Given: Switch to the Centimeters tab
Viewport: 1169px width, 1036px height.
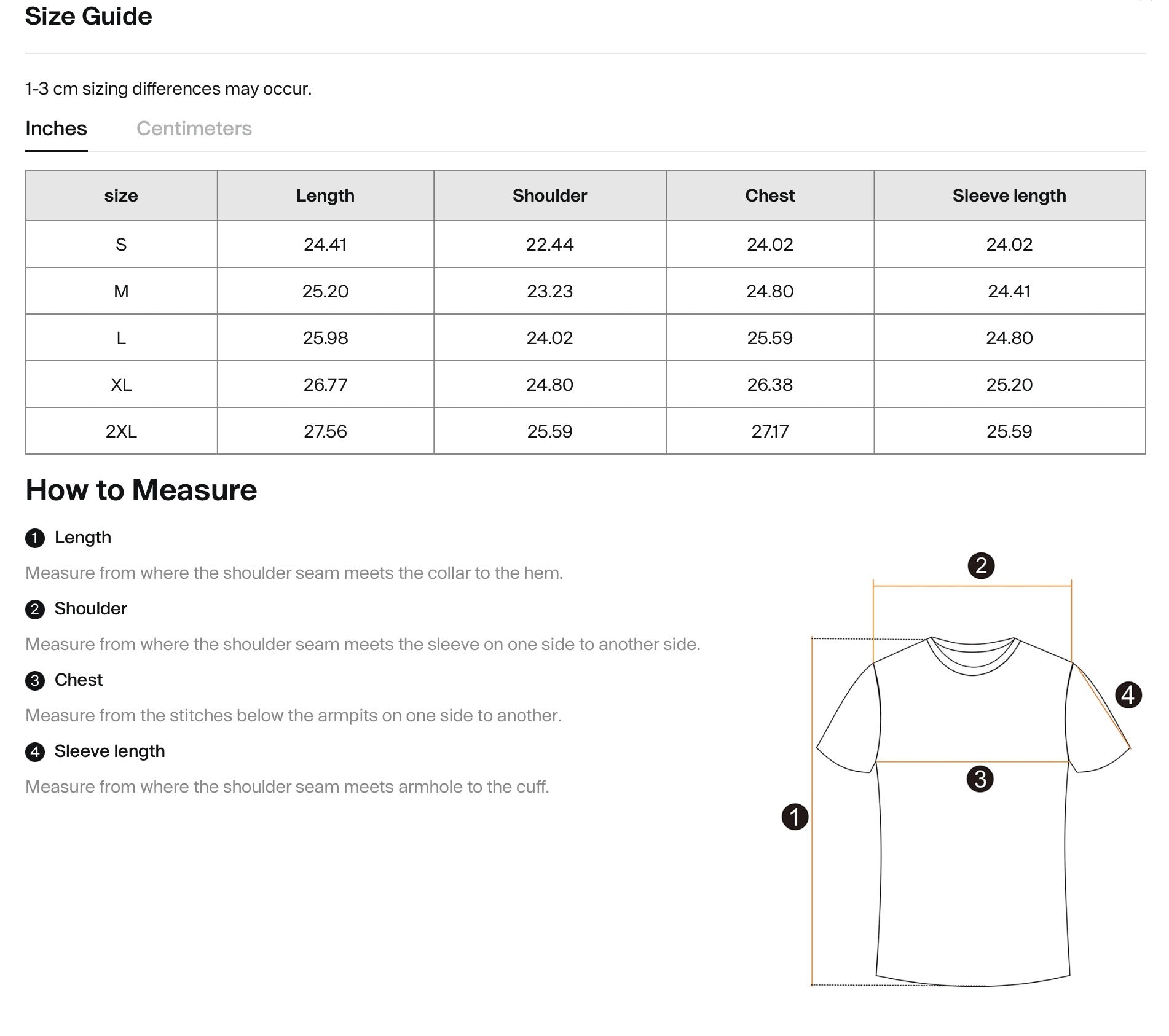Looking at the screenshot, I should tap(195, 128).
